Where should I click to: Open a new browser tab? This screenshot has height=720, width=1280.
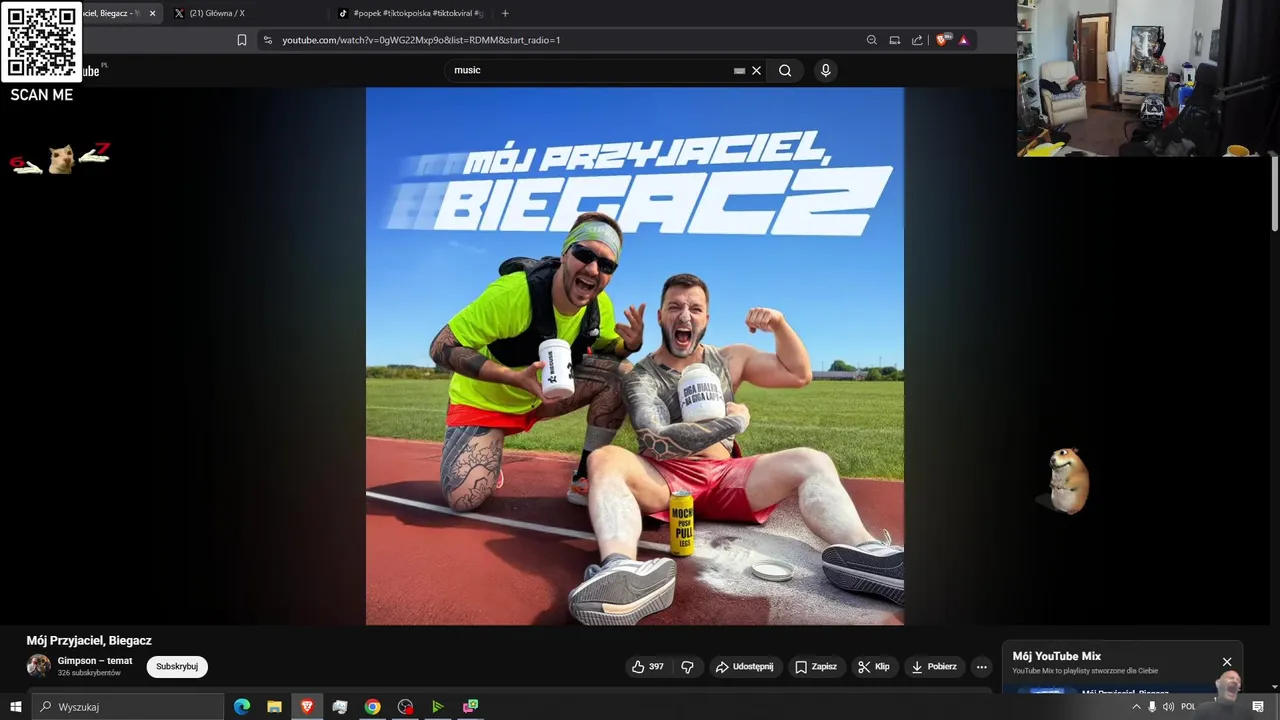coord(505,13)
